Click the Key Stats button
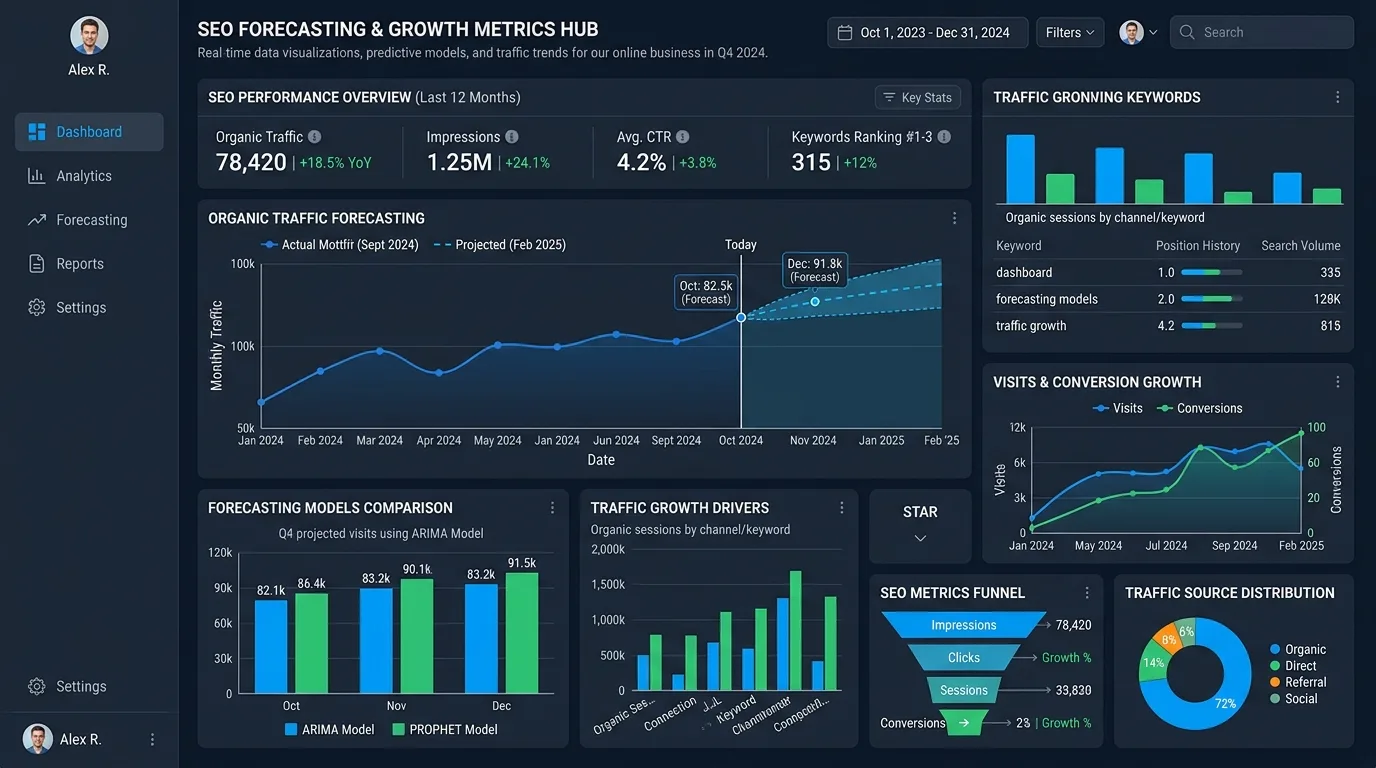The image size is (1376, 768). coord(917,98)
